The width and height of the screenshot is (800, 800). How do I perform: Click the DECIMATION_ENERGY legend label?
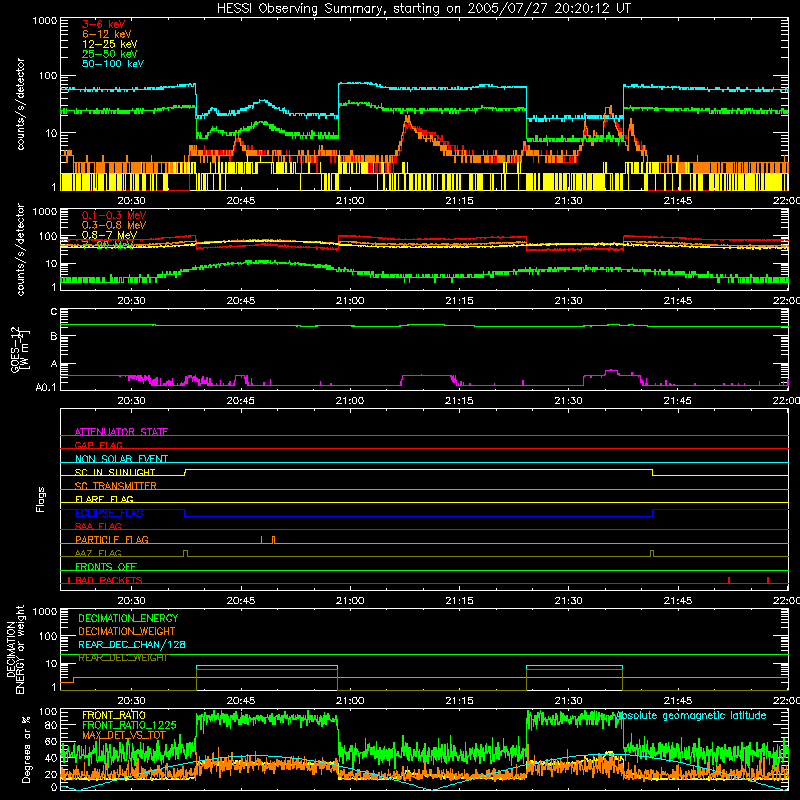point(128,618)
